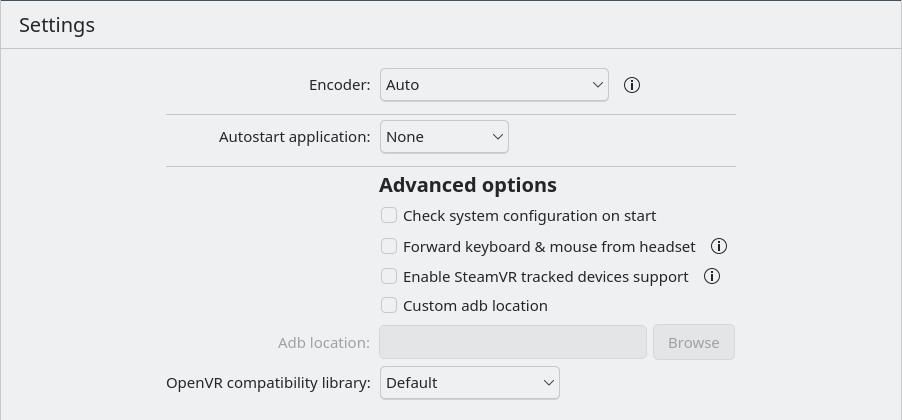Click the 'Adb location:' label
The height and width of the screenshot is (420, 902).
tap(324, 343)
